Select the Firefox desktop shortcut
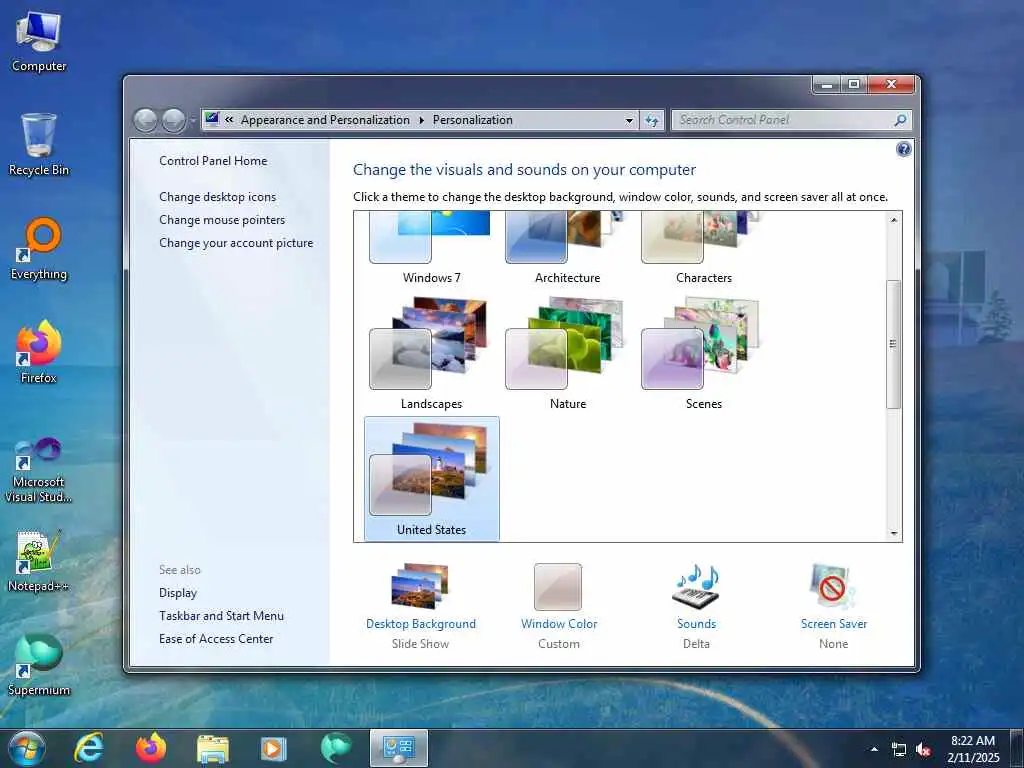The width and height of the screenshot is (1024, 768). 39,352
